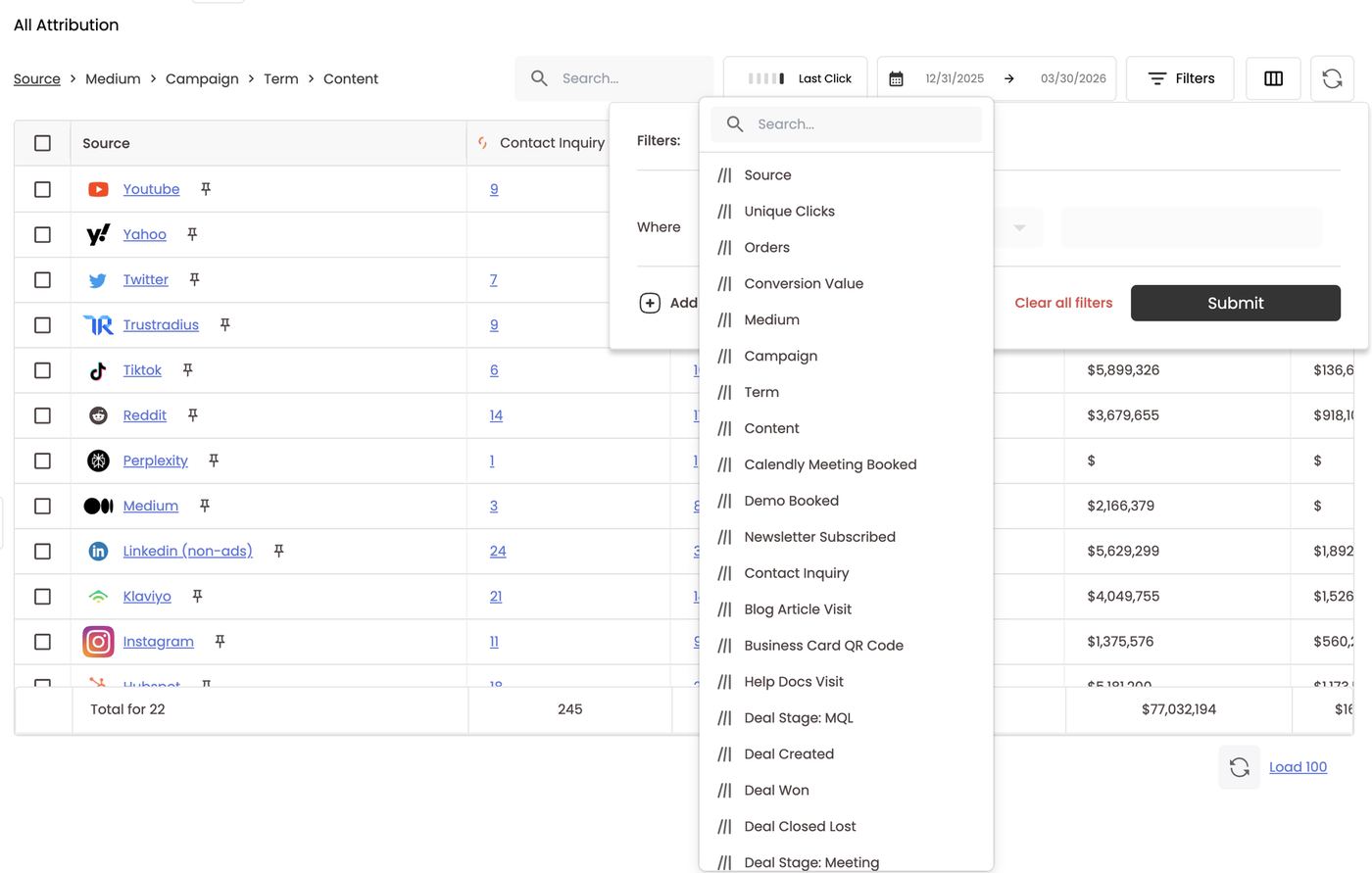The image size is (1372, 873).
Task: Click the Submit filters button
Action: [1235, 303]
